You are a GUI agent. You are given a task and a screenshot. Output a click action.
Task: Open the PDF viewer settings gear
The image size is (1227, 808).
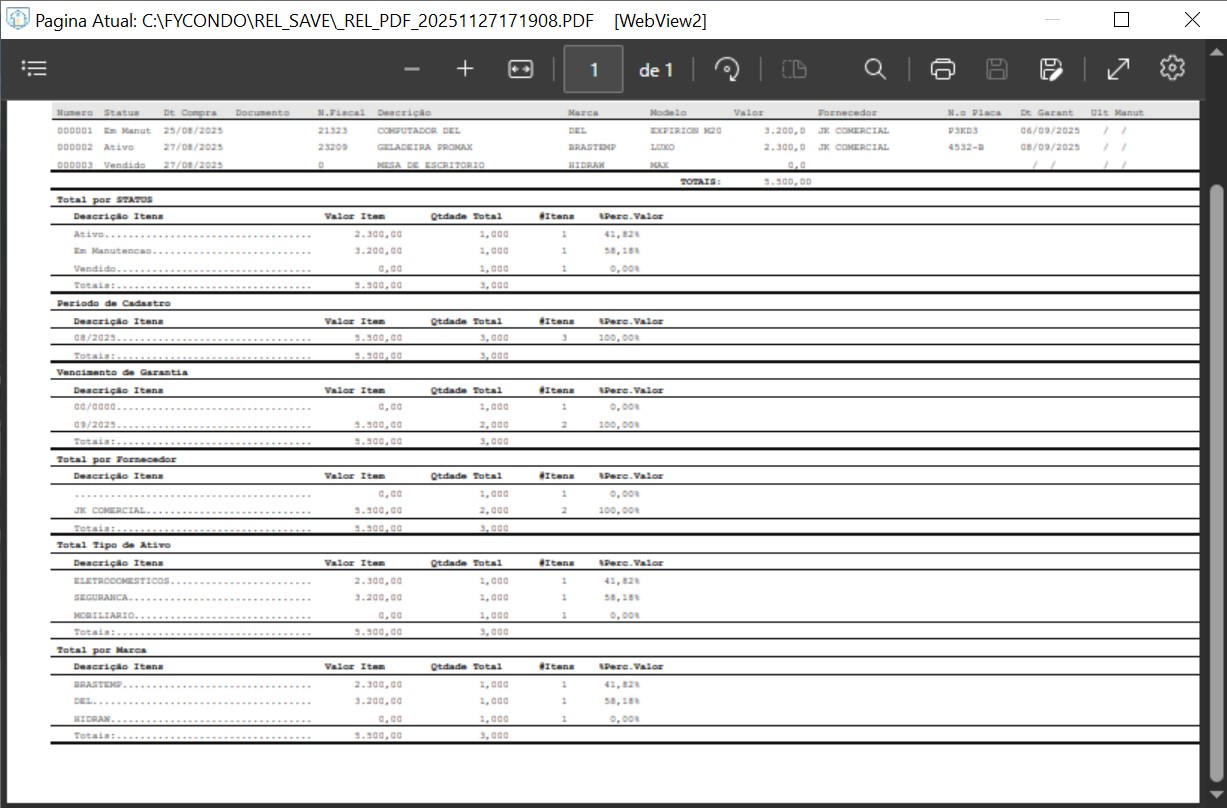click(x=1172, y=69)
